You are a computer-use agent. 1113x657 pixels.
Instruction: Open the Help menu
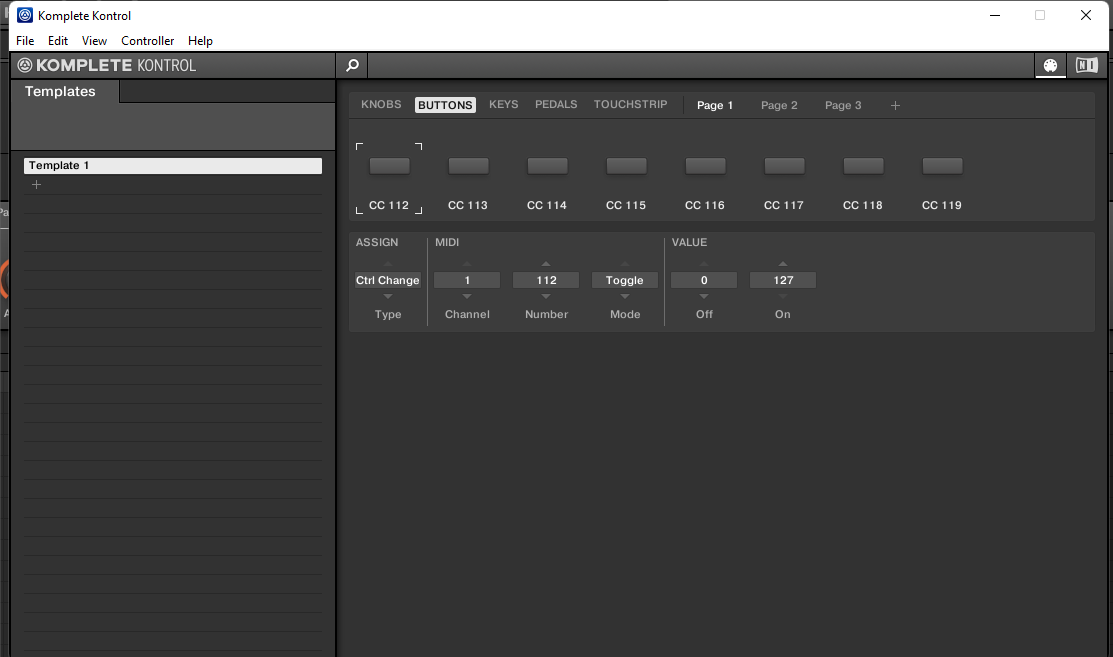tap(200, 40)
